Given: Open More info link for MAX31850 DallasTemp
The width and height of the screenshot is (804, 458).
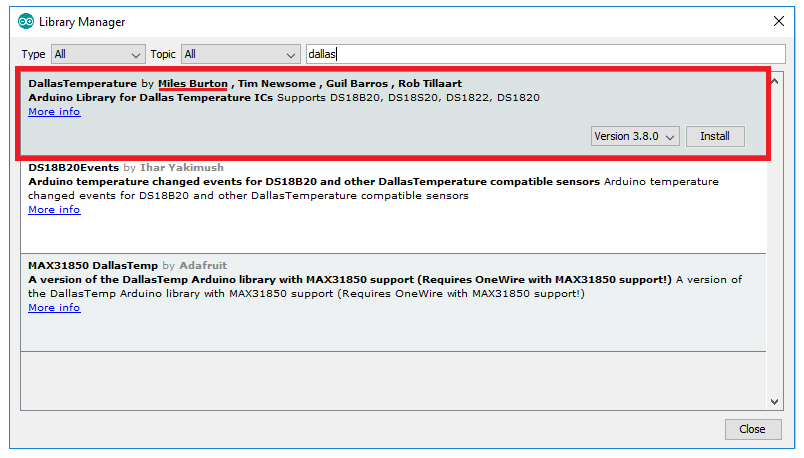Looking at the screenshot, I should coord(54,308).
